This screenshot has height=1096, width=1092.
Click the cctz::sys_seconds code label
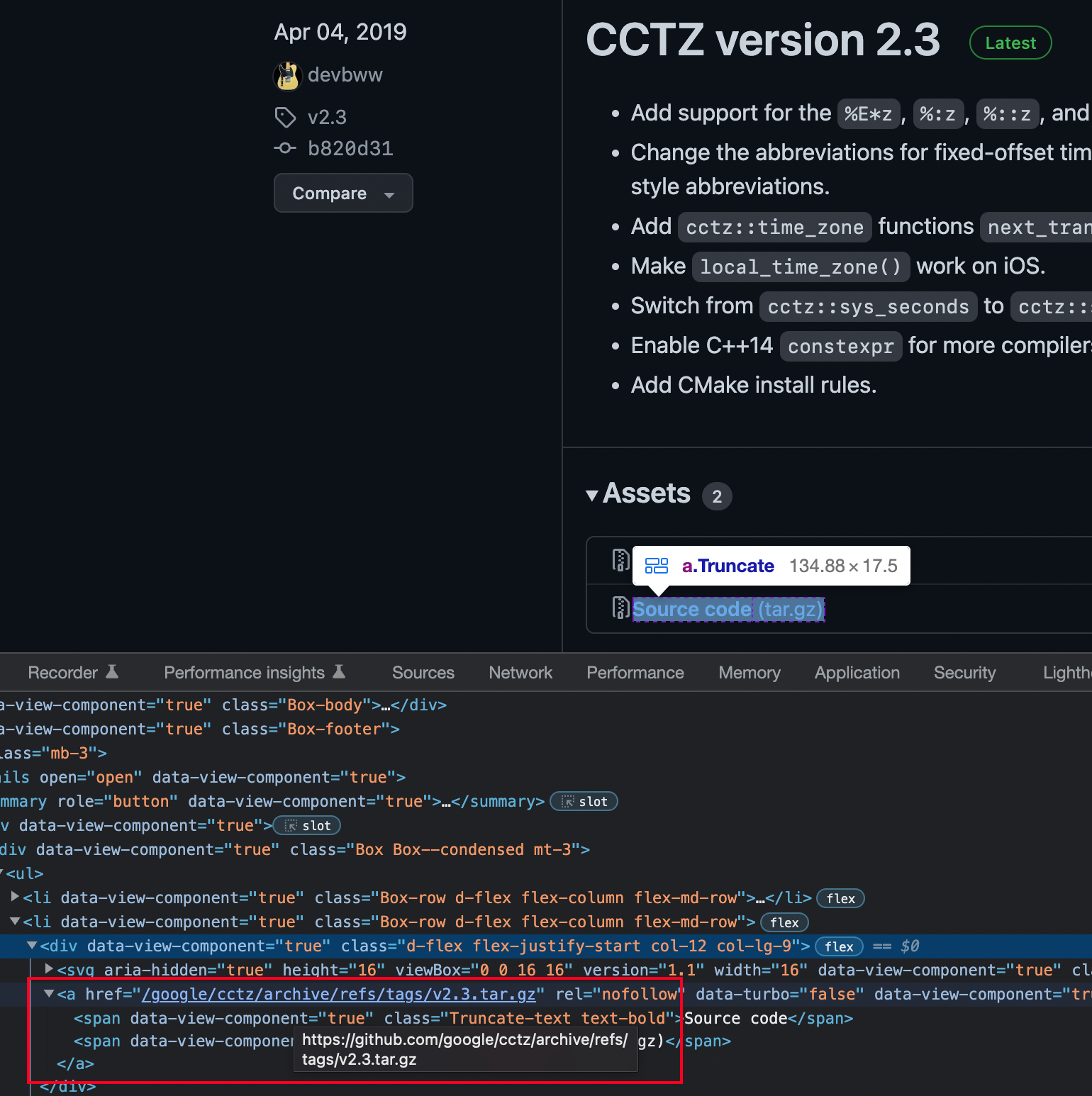[868, 306]
